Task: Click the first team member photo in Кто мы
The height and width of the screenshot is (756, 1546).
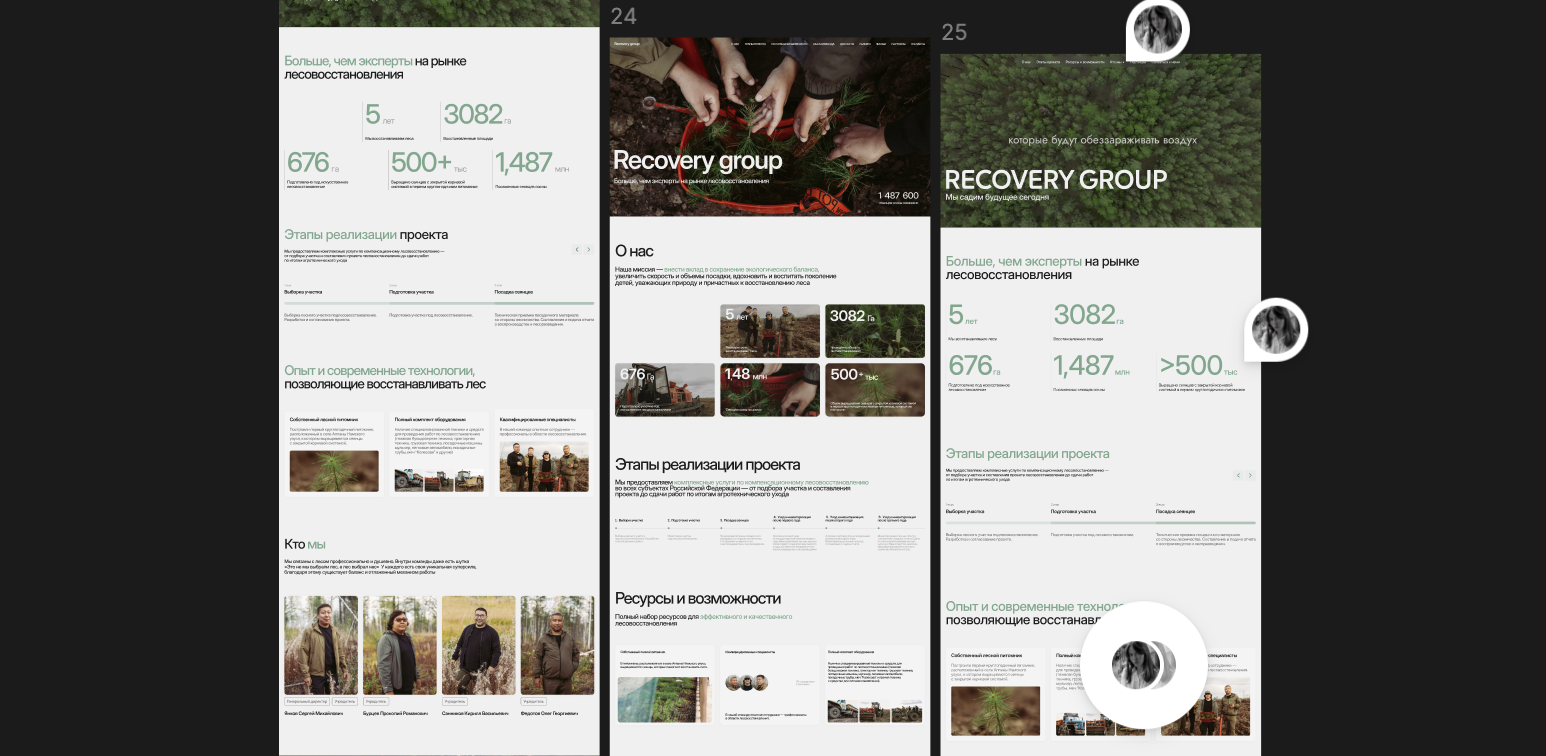Action: pyautogui.click(x=321, y=645)
